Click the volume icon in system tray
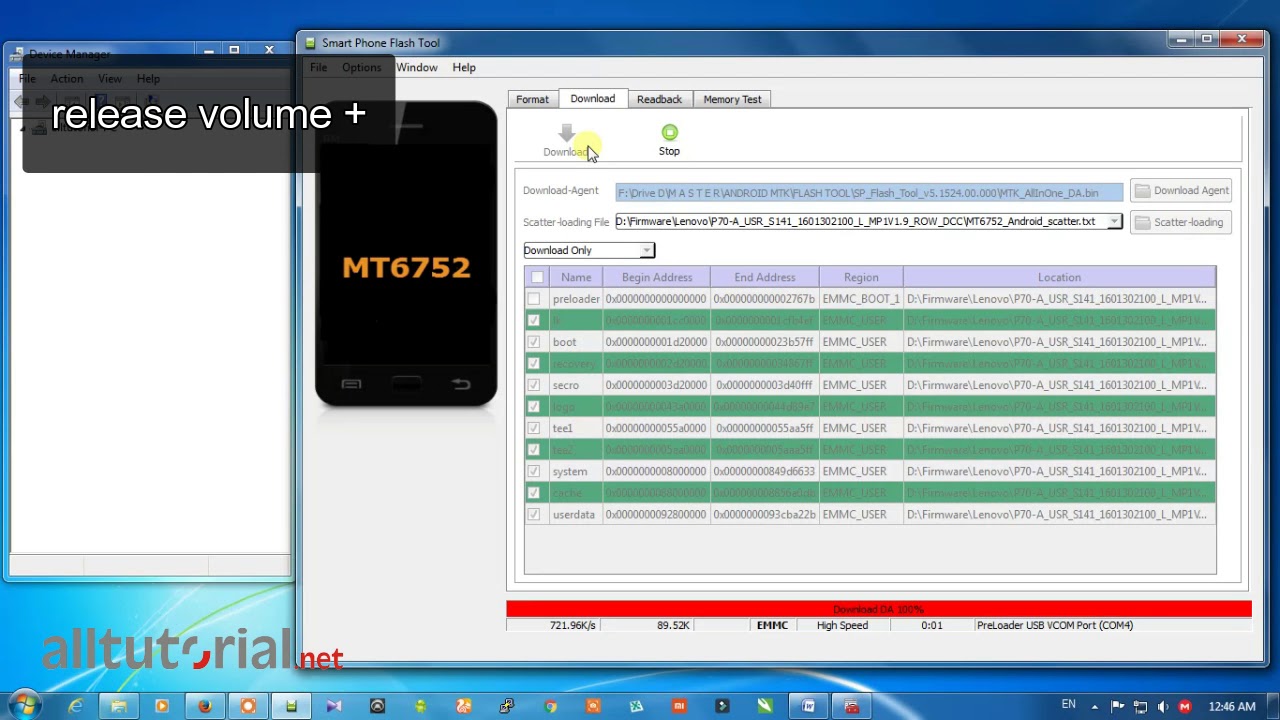This screenshot has height=720, width=1280. coord(1161,707)
